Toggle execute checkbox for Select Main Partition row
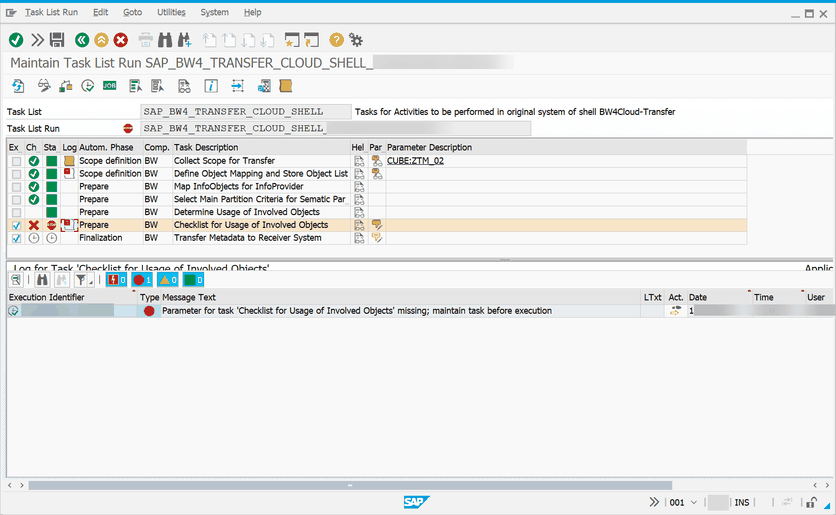Image resolution: width=836 pixels, height=515 pixels. pyautogui.click(x=17, y=199)
